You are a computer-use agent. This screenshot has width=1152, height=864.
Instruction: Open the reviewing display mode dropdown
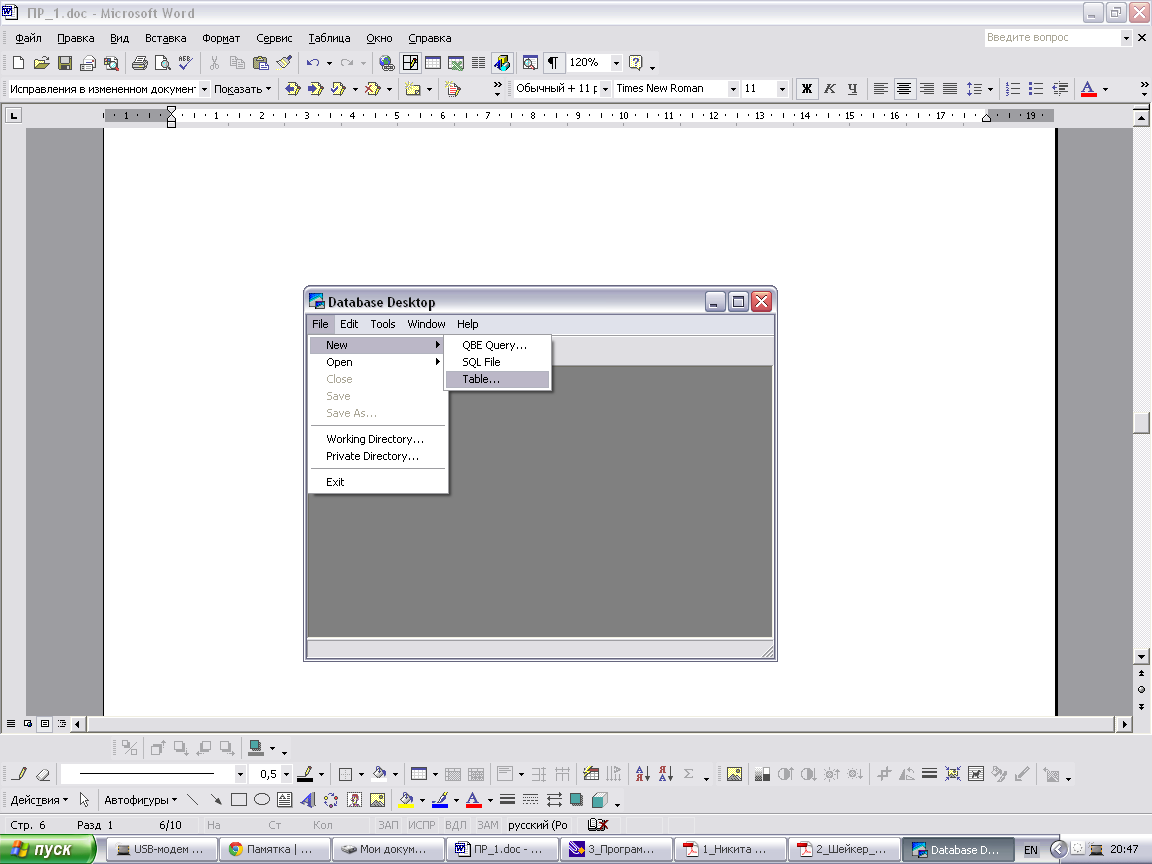204,89
